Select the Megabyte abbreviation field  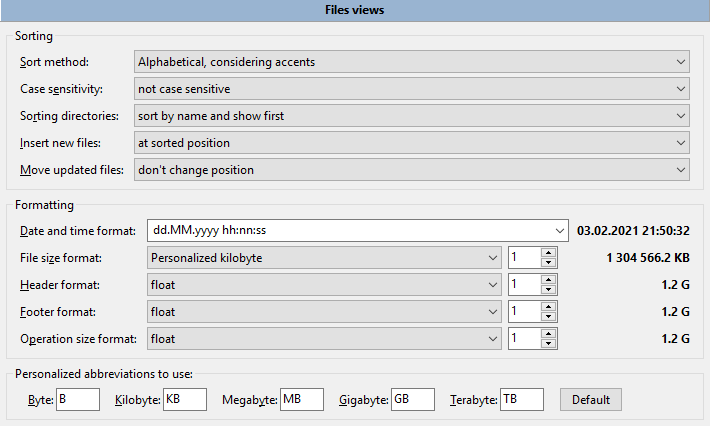[x=302, y=400]
